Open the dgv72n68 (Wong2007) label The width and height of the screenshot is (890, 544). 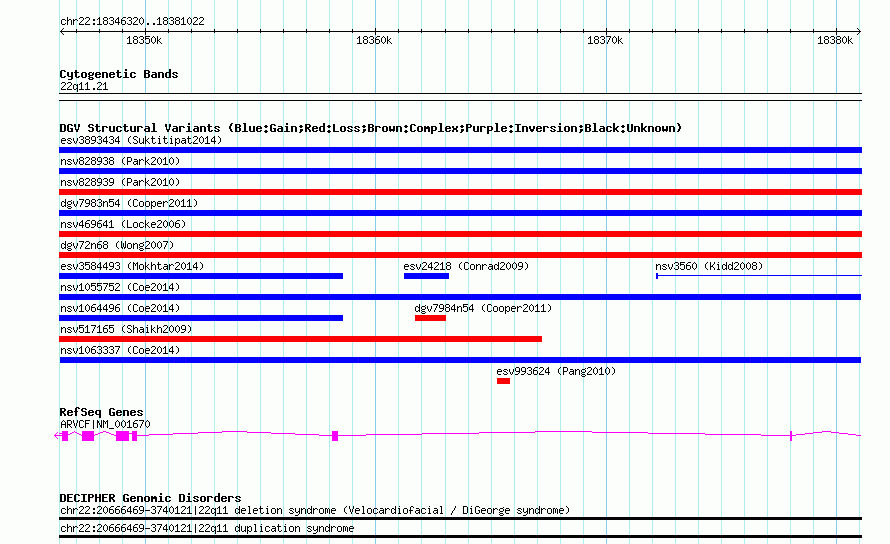(x=117, y=245)
